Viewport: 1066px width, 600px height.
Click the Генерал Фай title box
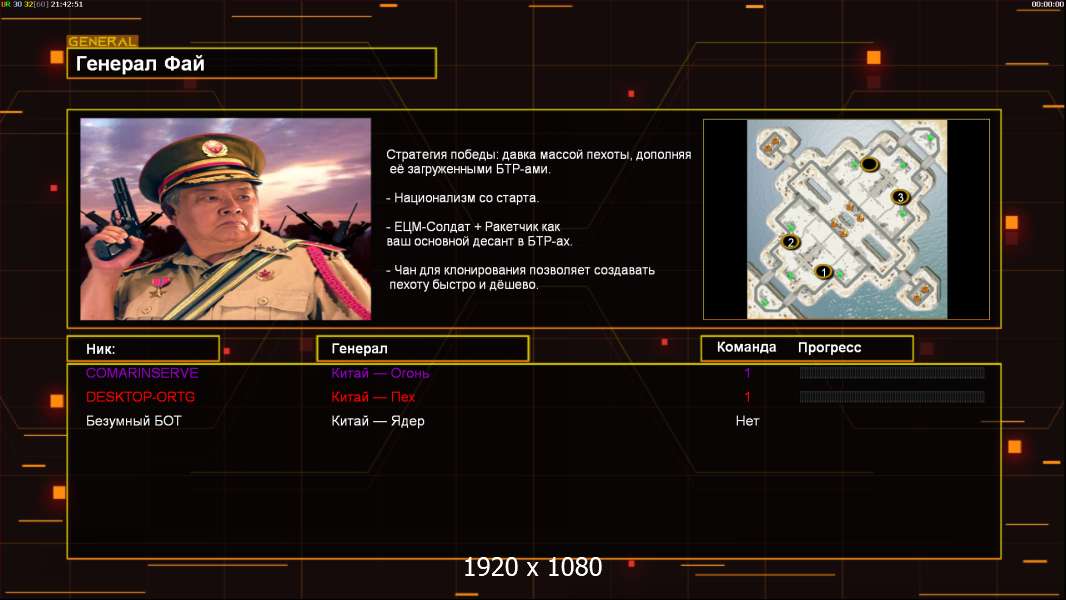coord(252,63)
